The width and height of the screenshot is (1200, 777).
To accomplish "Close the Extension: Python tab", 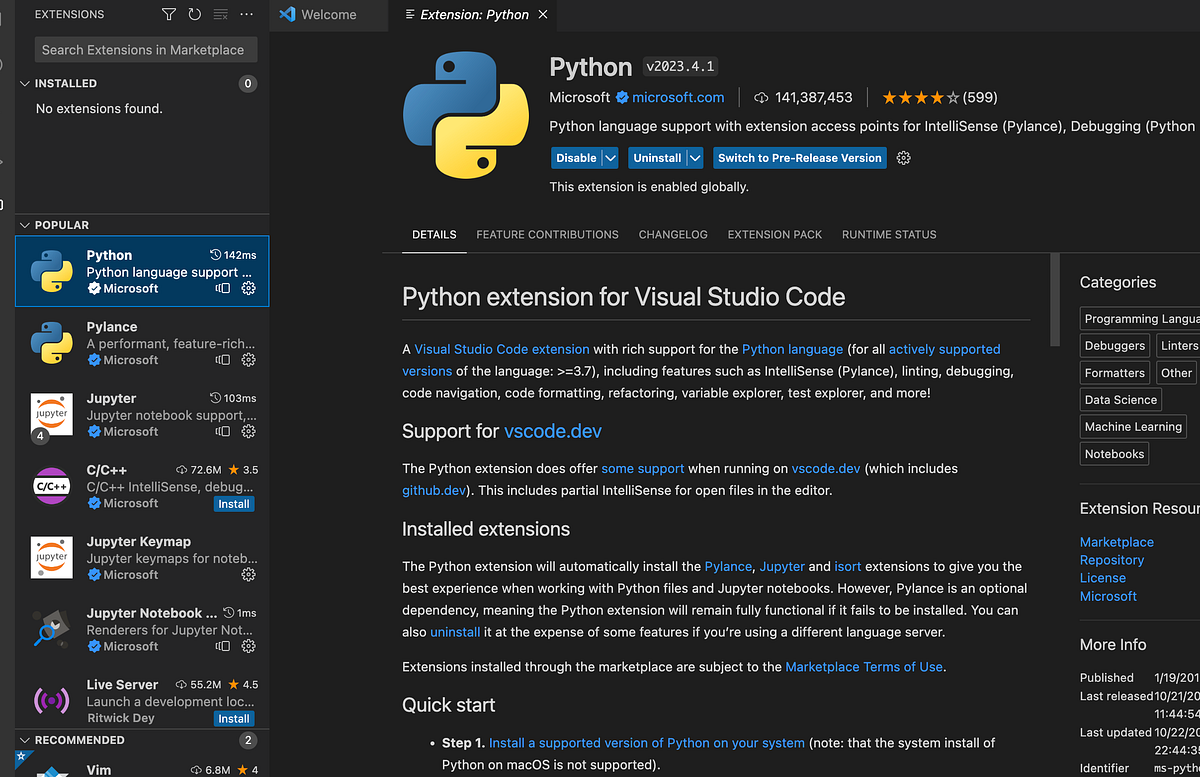I will 543,15.
